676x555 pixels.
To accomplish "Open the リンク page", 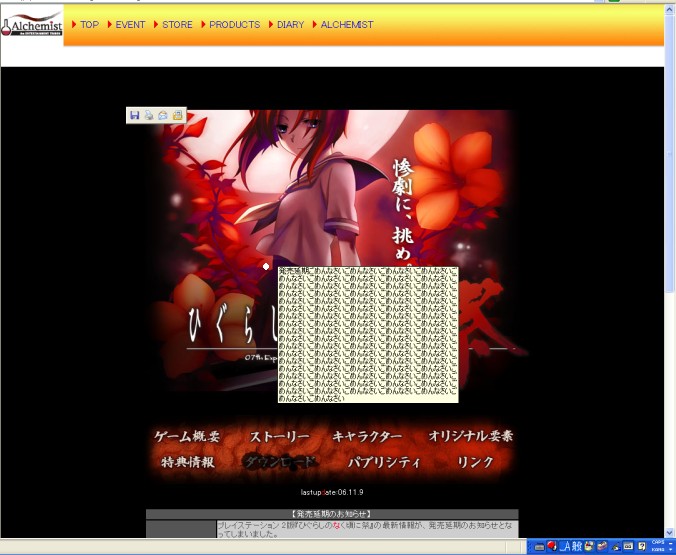I will coord(475,462).
